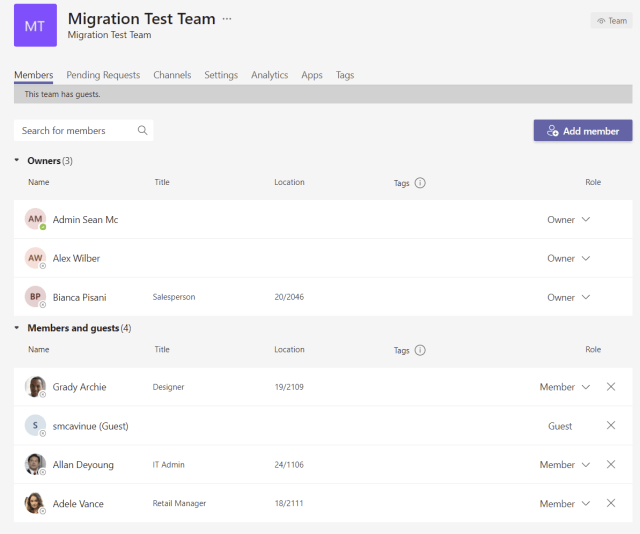This screenshot has height=534, width=640.
Task: Click the MT team avatar tile
Action: [x=35, y=25]
